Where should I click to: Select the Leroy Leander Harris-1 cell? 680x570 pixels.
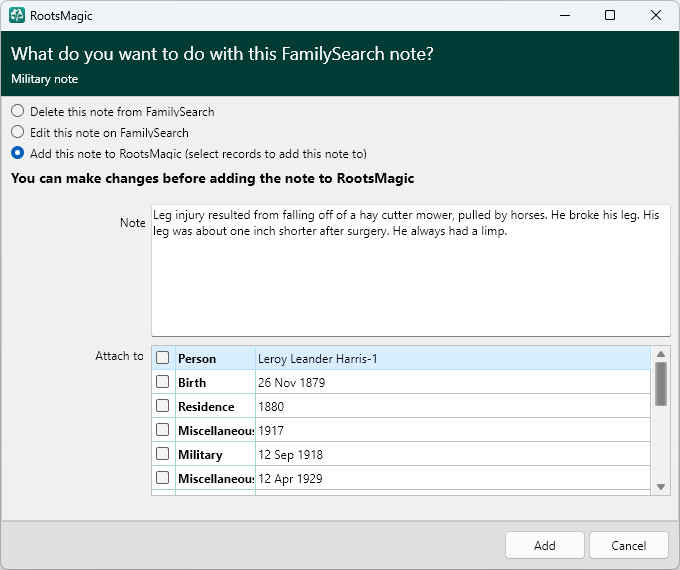[x=453, y=358]
